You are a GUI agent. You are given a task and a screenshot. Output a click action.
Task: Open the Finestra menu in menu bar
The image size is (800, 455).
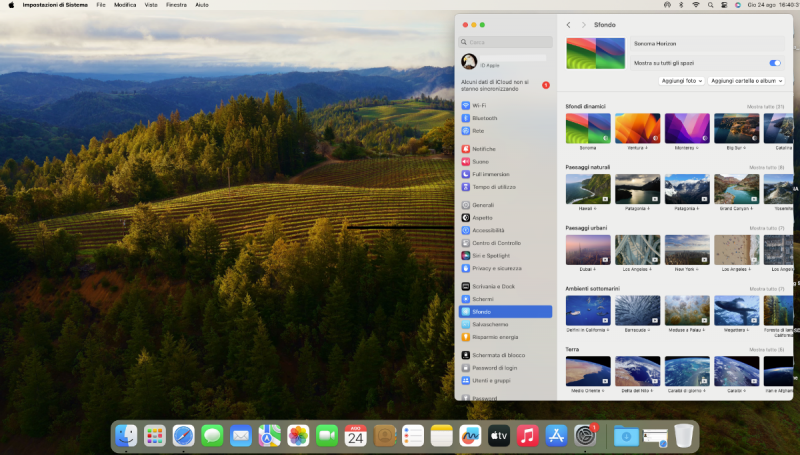(176, 5)
